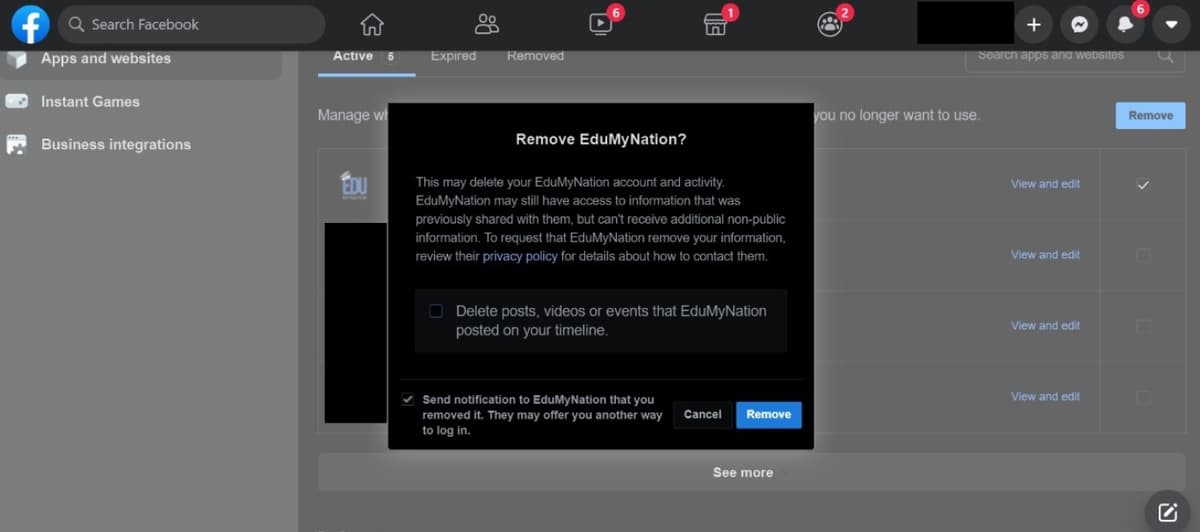This screenshot has height=532, width=1200.
Task: Go to Home feed icon
Action: click(x=372, y=24)
